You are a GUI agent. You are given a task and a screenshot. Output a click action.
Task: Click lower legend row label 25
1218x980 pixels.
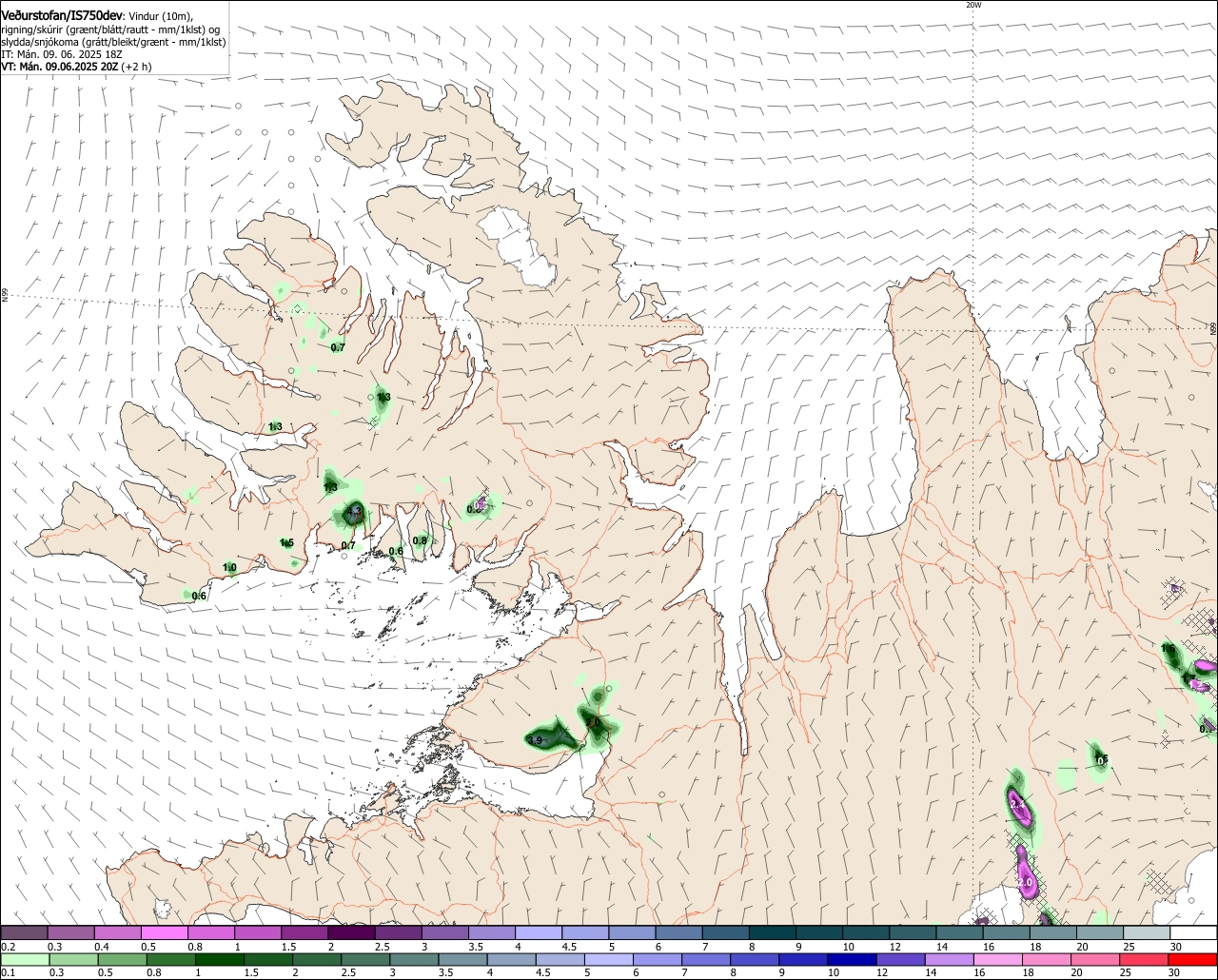[x=1125, y=972]
